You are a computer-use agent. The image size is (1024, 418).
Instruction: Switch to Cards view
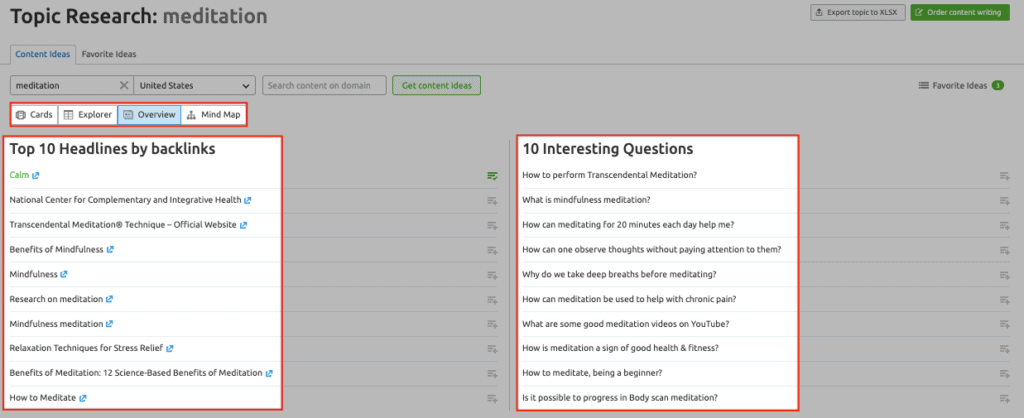pyautogui.click(x=34, y=115)
